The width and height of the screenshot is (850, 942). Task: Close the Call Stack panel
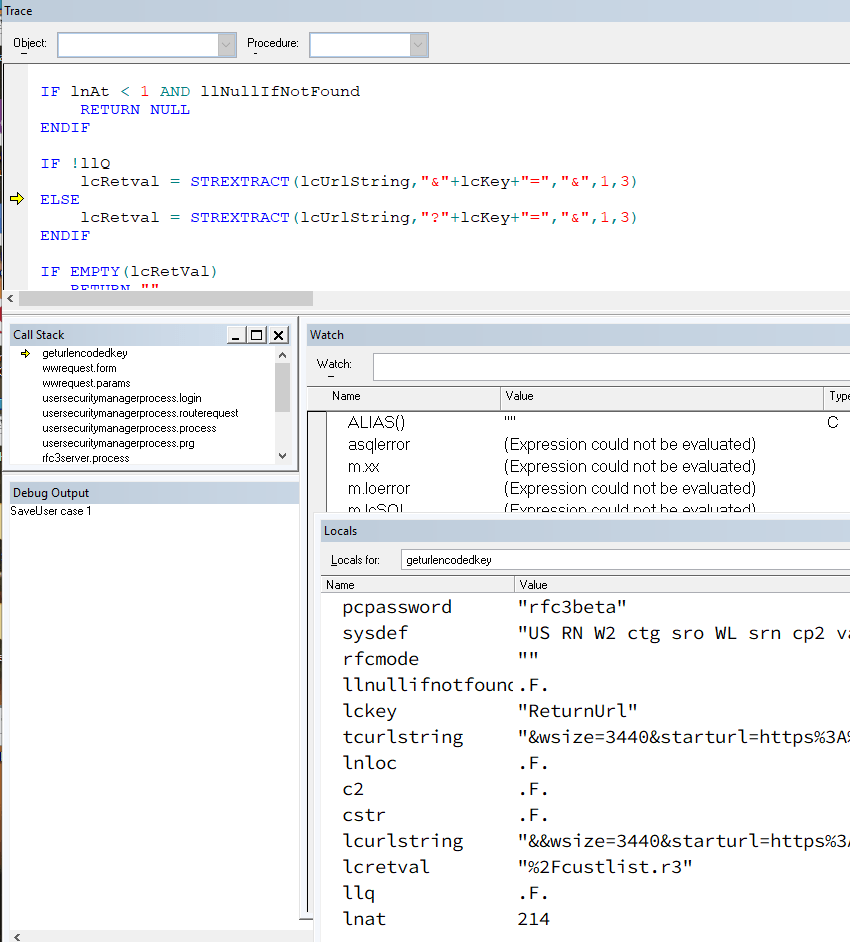(279, 335)
